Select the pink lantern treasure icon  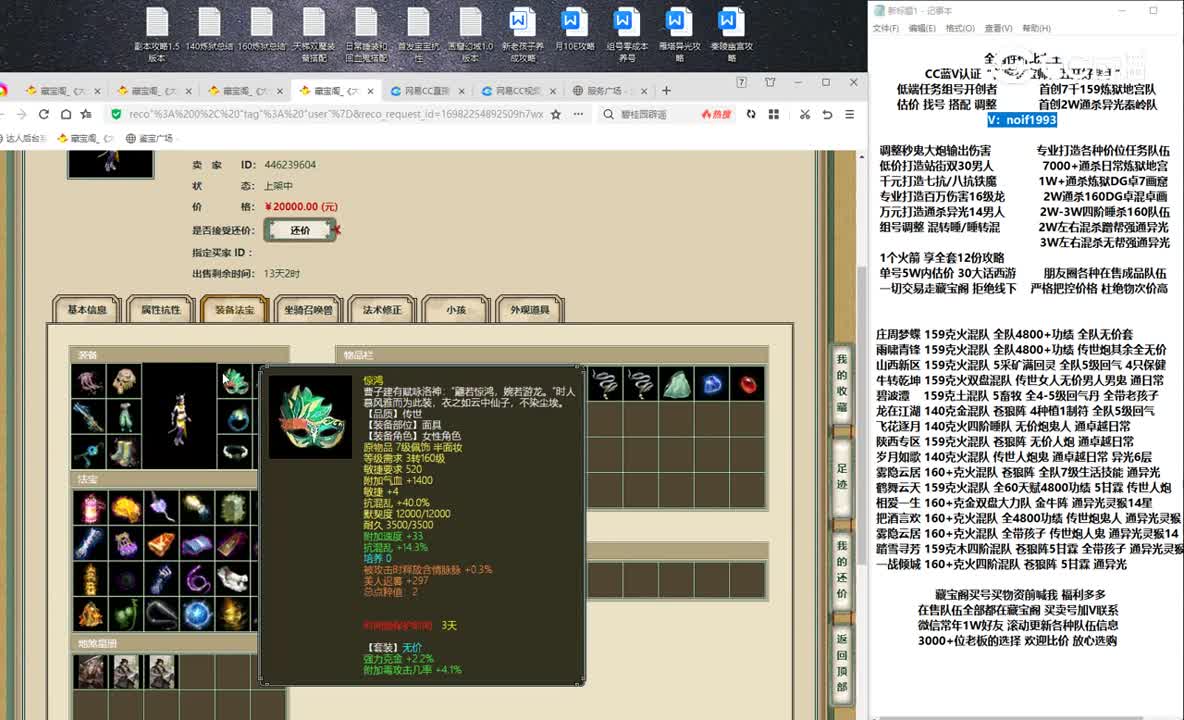tap(89, 508)
